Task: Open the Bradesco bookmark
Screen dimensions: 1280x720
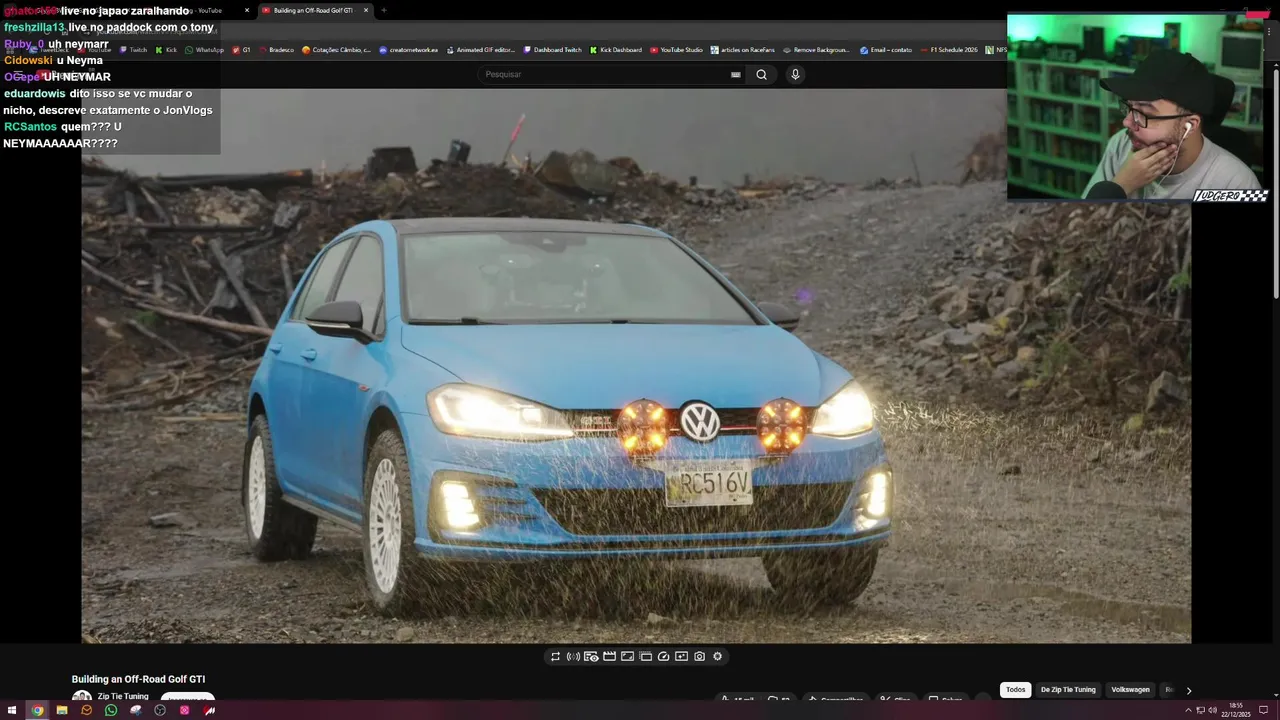Action: 275,50
